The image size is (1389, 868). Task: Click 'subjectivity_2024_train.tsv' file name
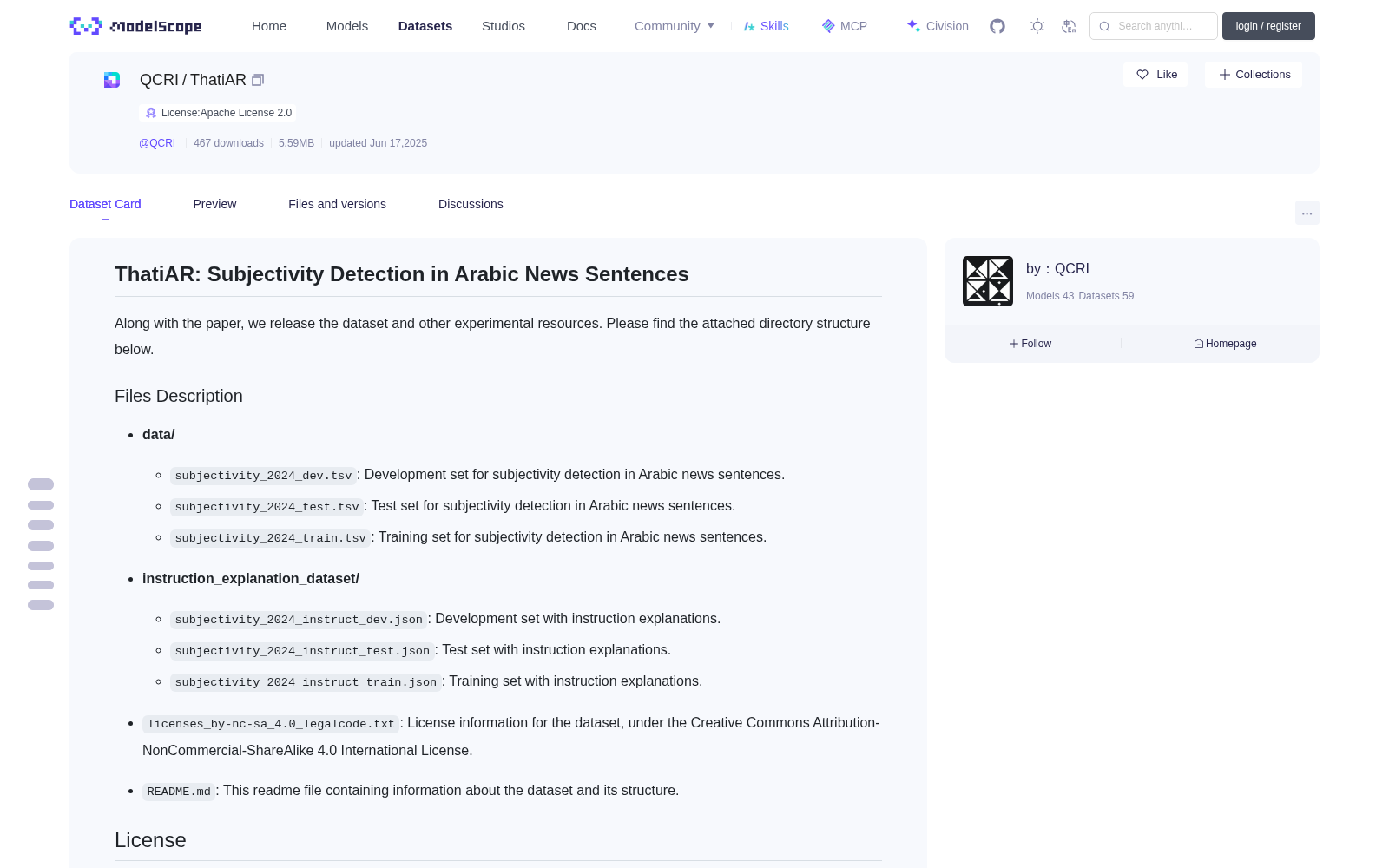pos(270,538)
